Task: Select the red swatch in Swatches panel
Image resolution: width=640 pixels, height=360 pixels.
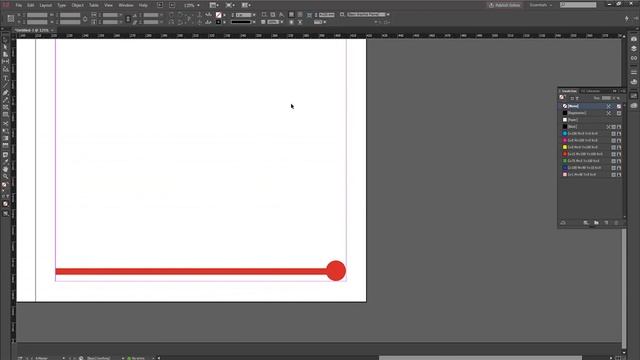Action: point(591,154)
